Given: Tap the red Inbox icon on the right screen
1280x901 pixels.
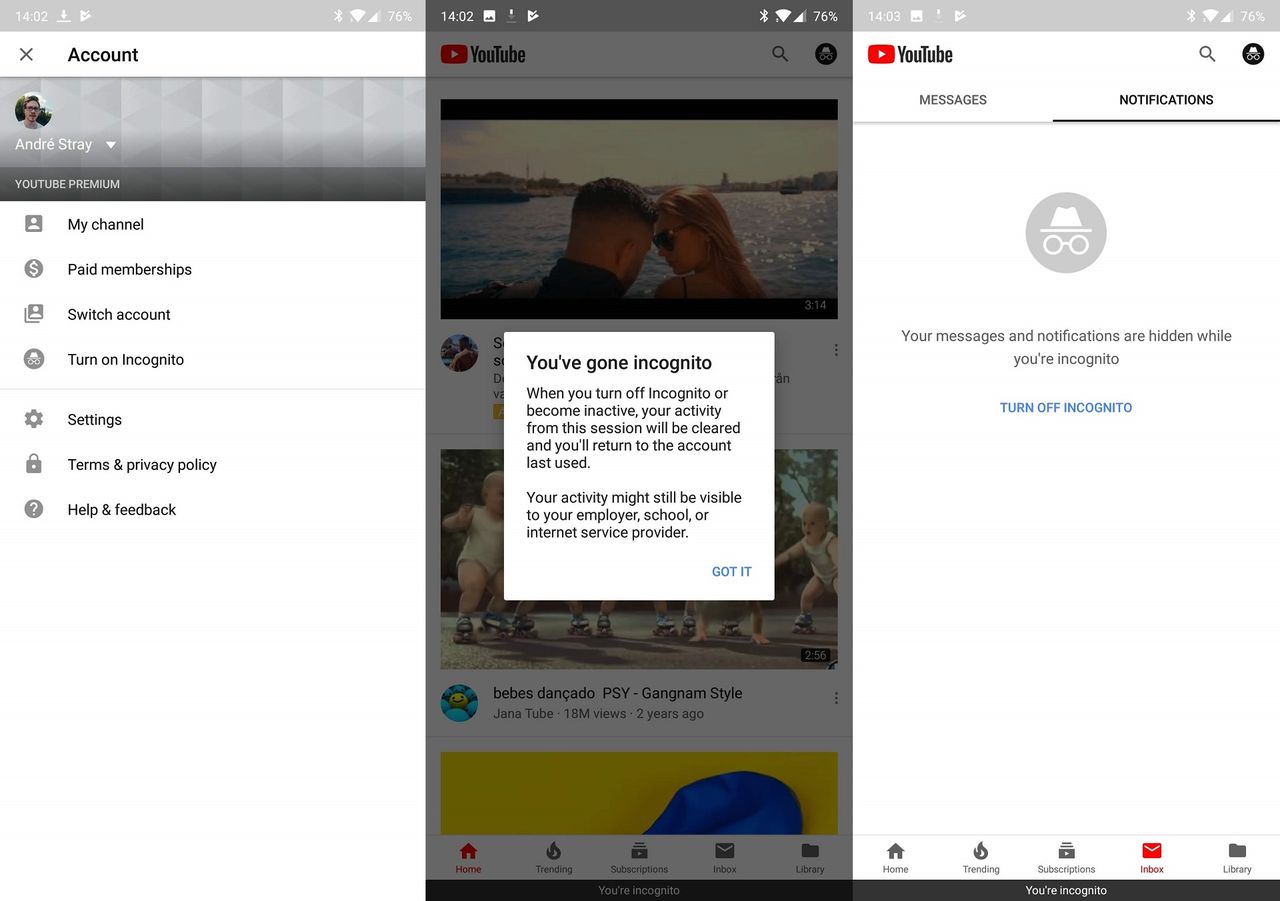Looking at the screenshot, I should 1152,851.
